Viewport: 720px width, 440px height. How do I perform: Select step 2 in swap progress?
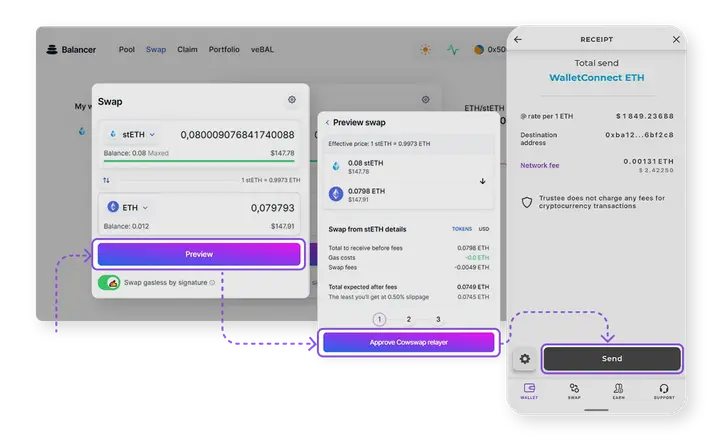pos(409,319)
